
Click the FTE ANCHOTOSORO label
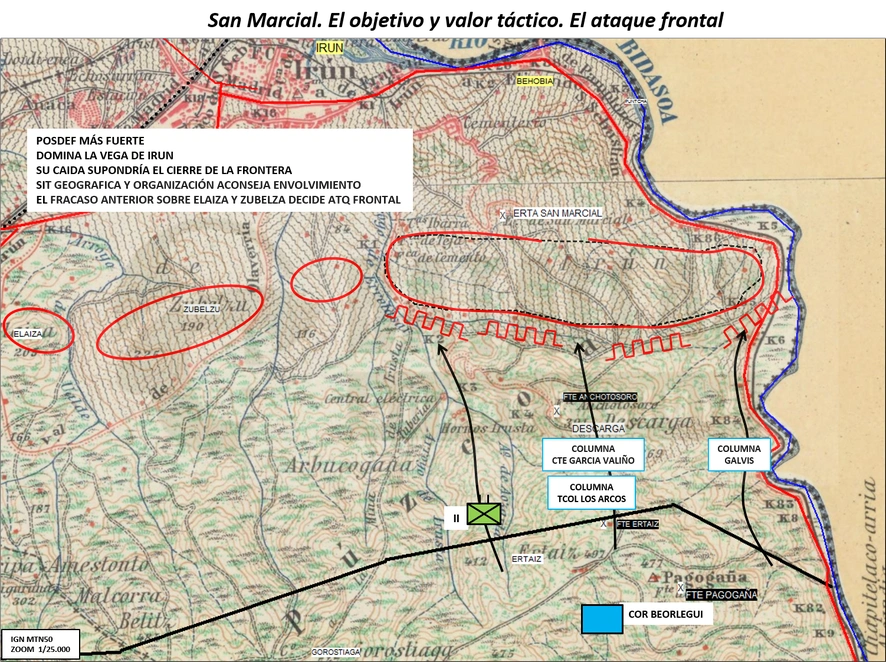tap(600, 397)
